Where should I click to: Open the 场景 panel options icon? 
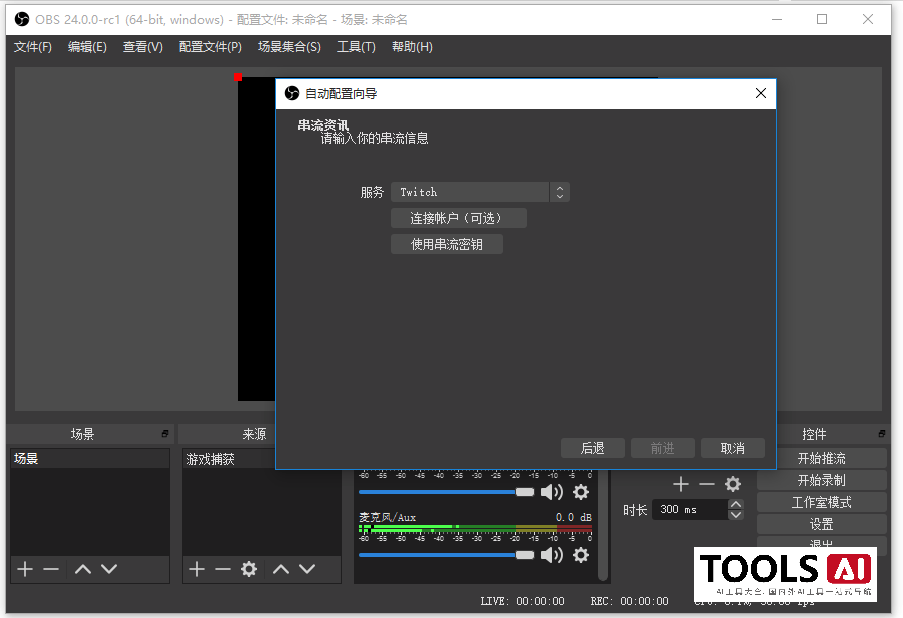point(163,433)
